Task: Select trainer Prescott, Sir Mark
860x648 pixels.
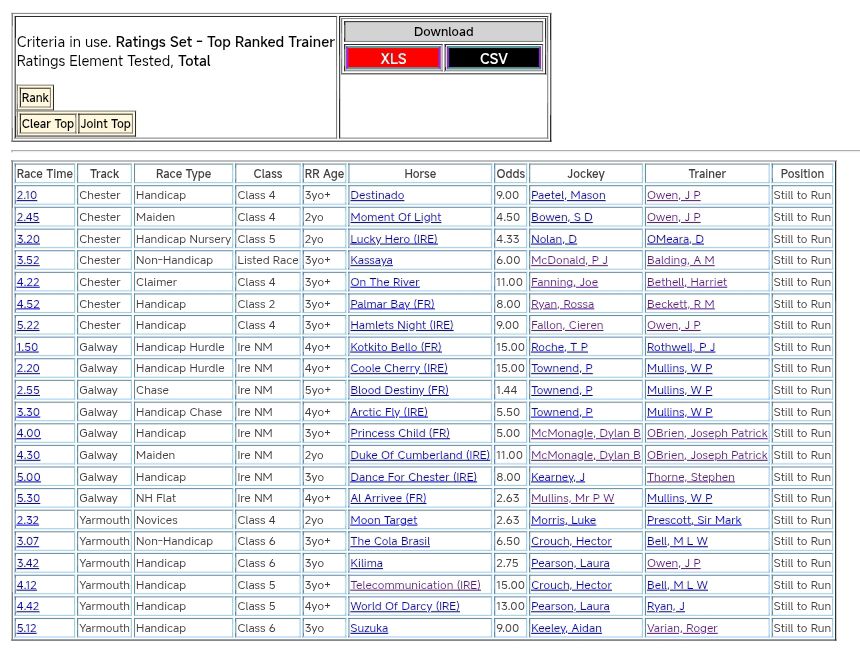Action: click(694, 521)
